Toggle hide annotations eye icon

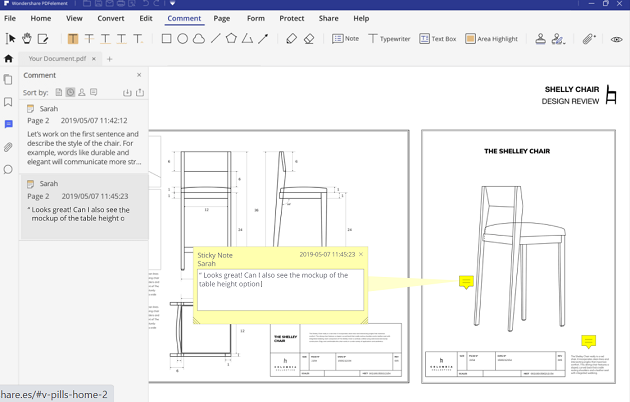coord(617,39)
